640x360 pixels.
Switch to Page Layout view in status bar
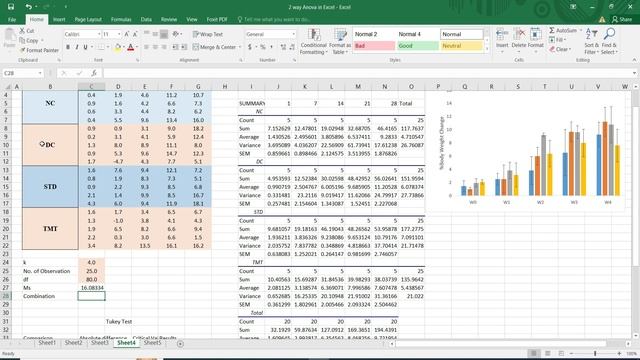click(547, 353)
